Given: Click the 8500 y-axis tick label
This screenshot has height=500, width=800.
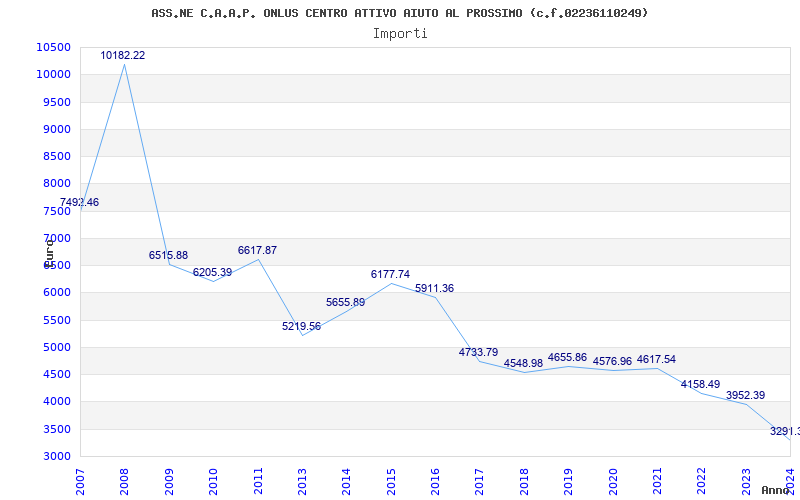Looking at the screenshot, I should point(57,156).
